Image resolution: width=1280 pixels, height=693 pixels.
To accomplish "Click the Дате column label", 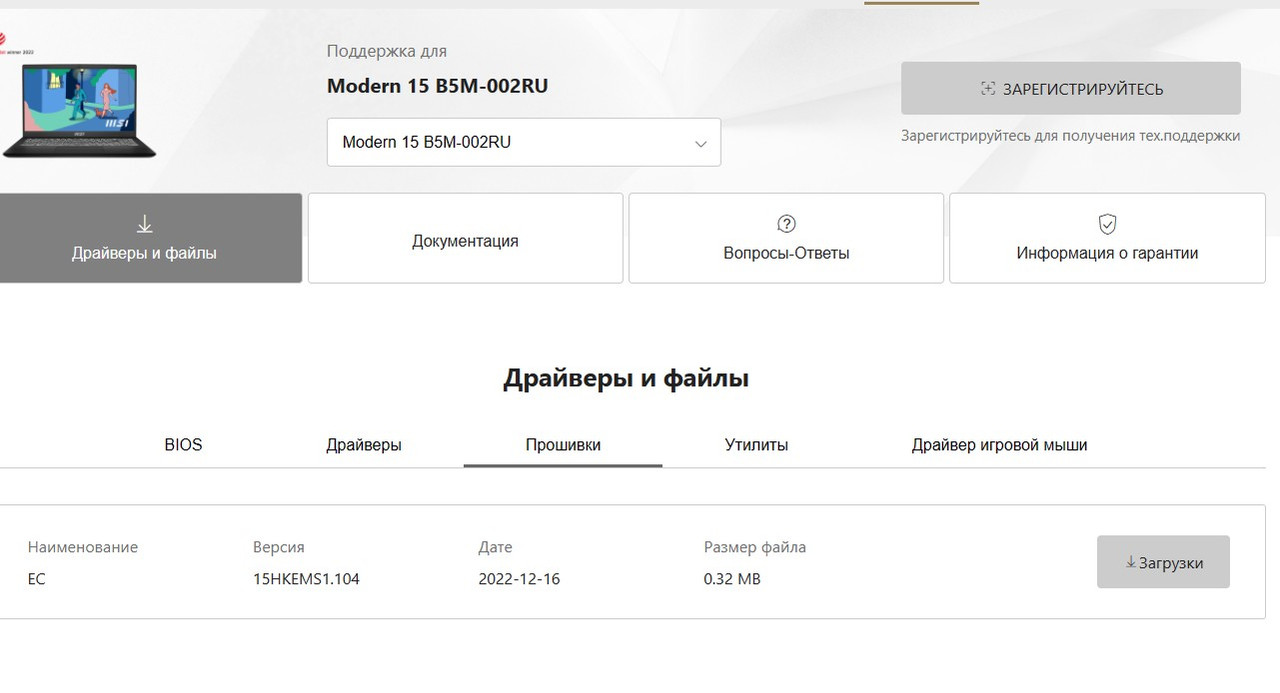I will point(495,547).
